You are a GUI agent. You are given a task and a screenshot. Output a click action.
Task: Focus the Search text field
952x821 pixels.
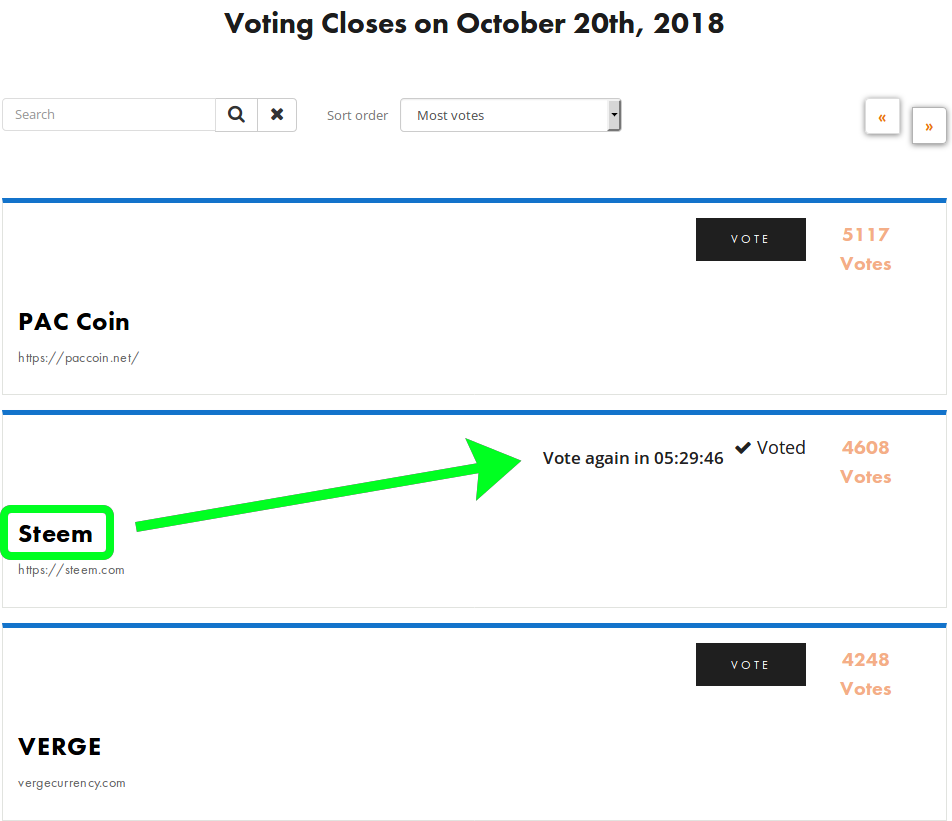tap(109, 114)
